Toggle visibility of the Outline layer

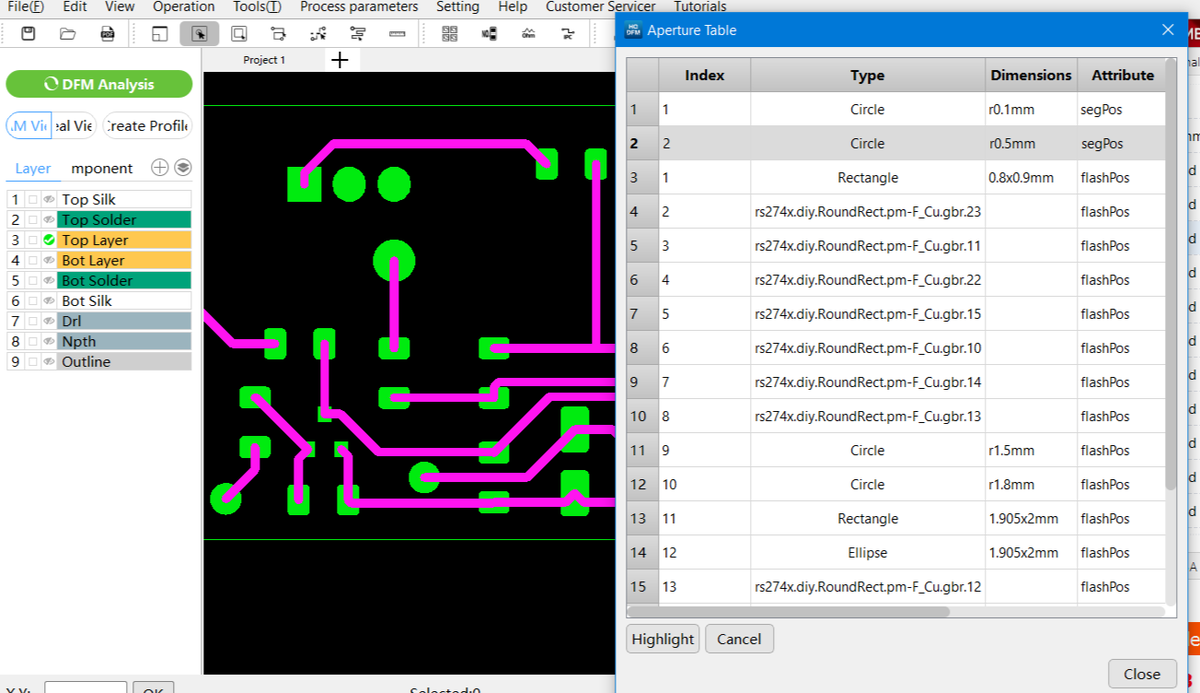point(48,362)
